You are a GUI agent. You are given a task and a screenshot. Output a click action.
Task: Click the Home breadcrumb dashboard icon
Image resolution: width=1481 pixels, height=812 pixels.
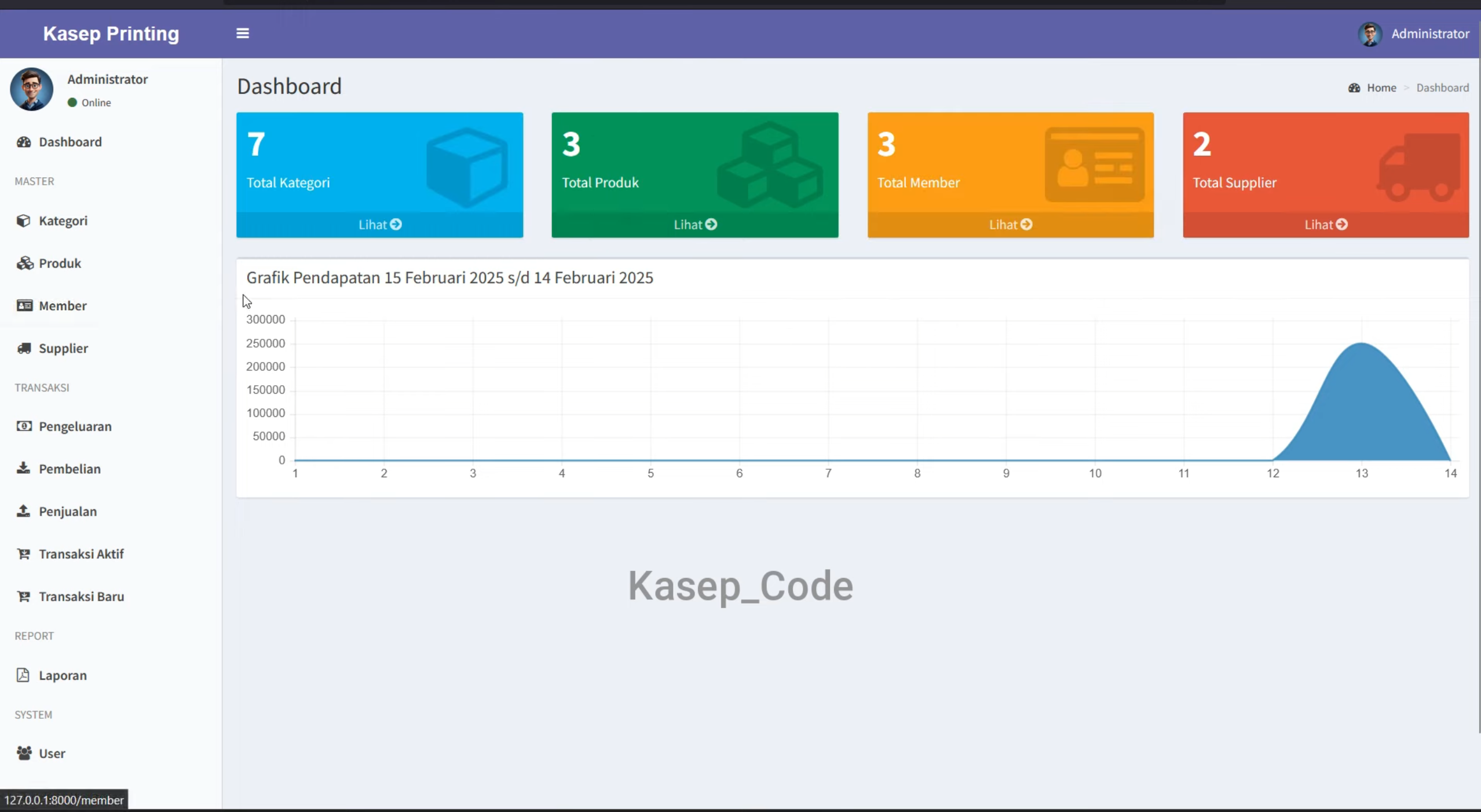pyautogui.click(x=1354, y=88)
